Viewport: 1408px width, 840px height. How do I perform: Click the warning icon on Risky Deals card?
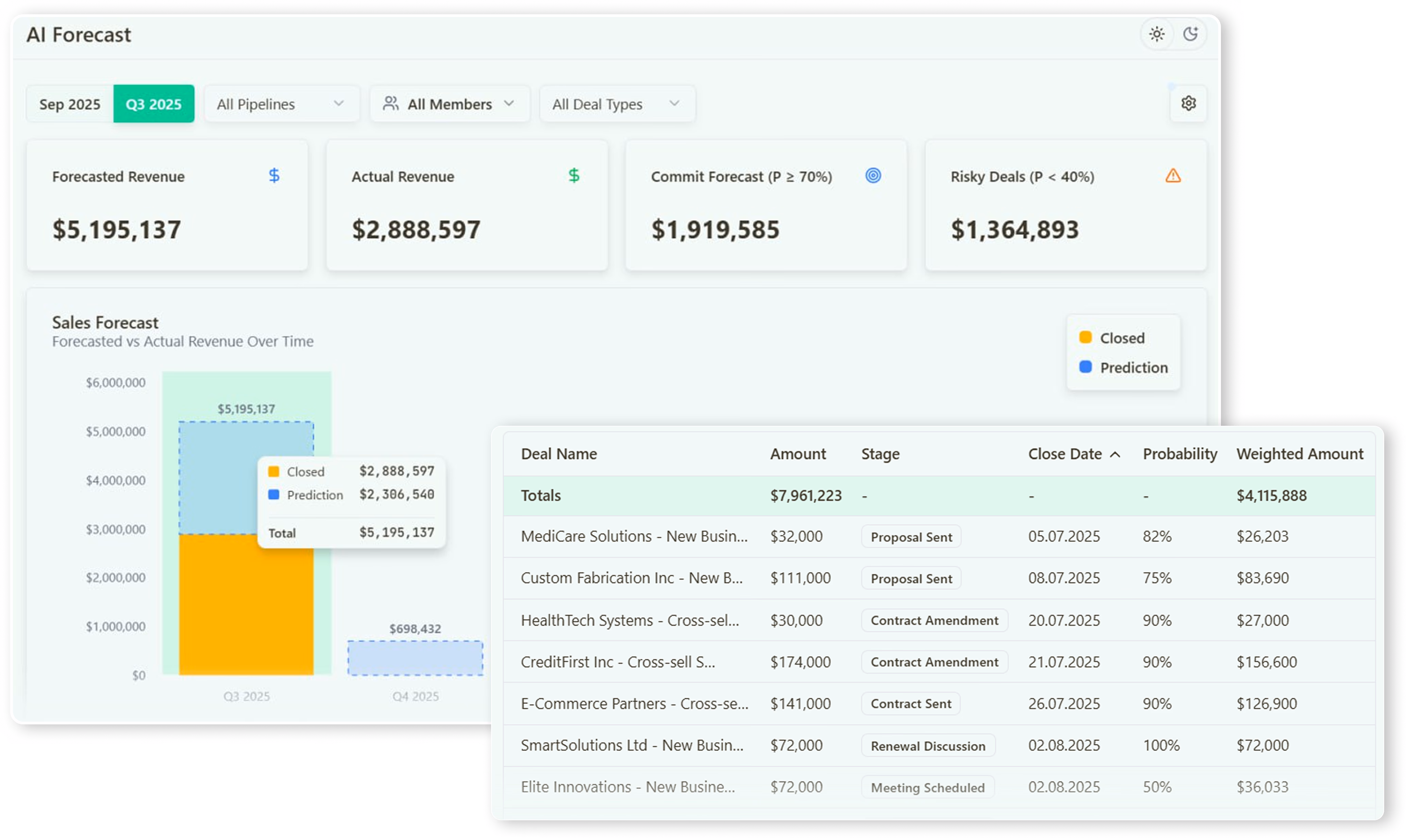tap(1174, 176)
